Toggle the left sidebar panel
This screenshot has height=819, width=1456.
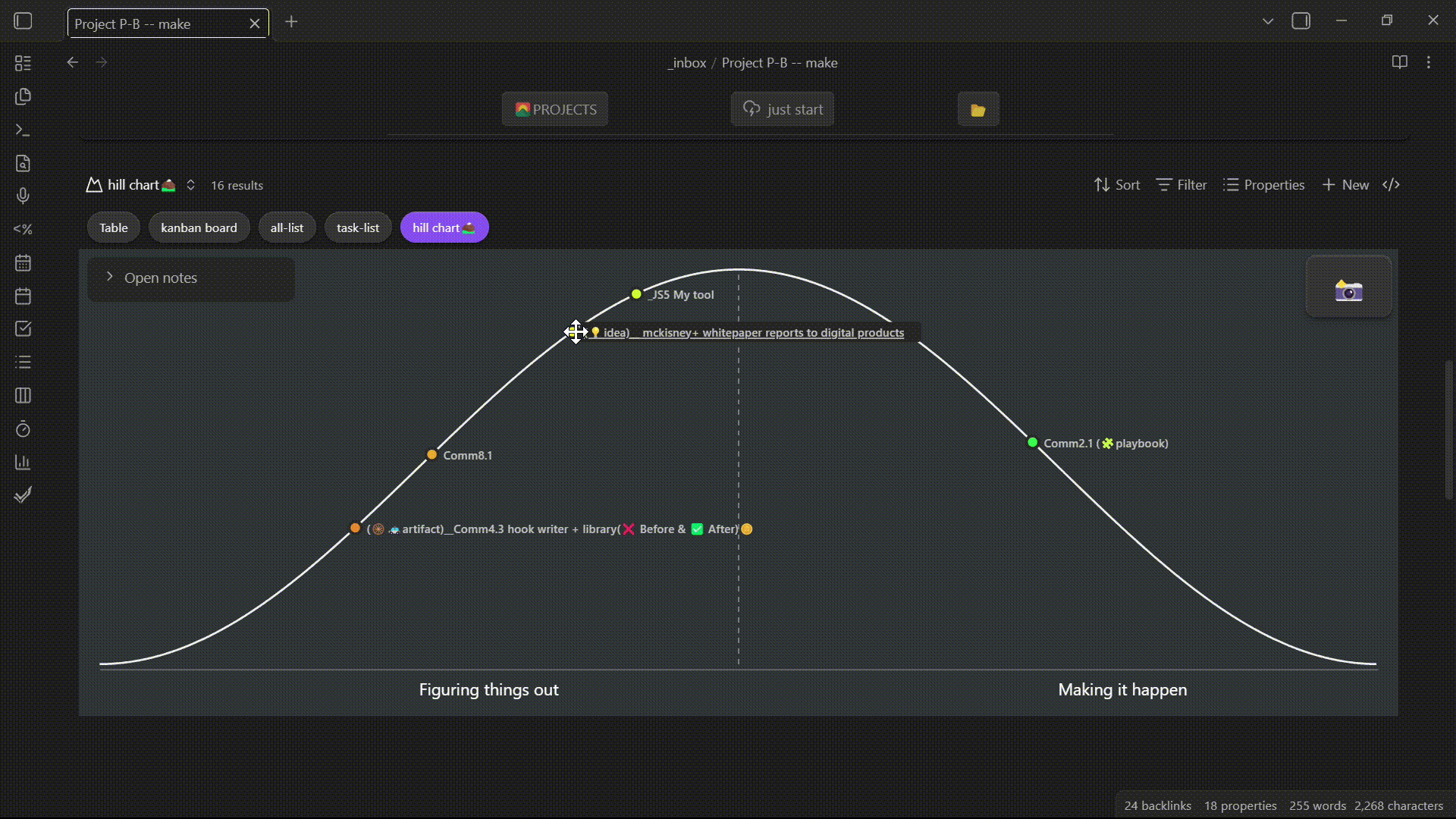(23, 21)
